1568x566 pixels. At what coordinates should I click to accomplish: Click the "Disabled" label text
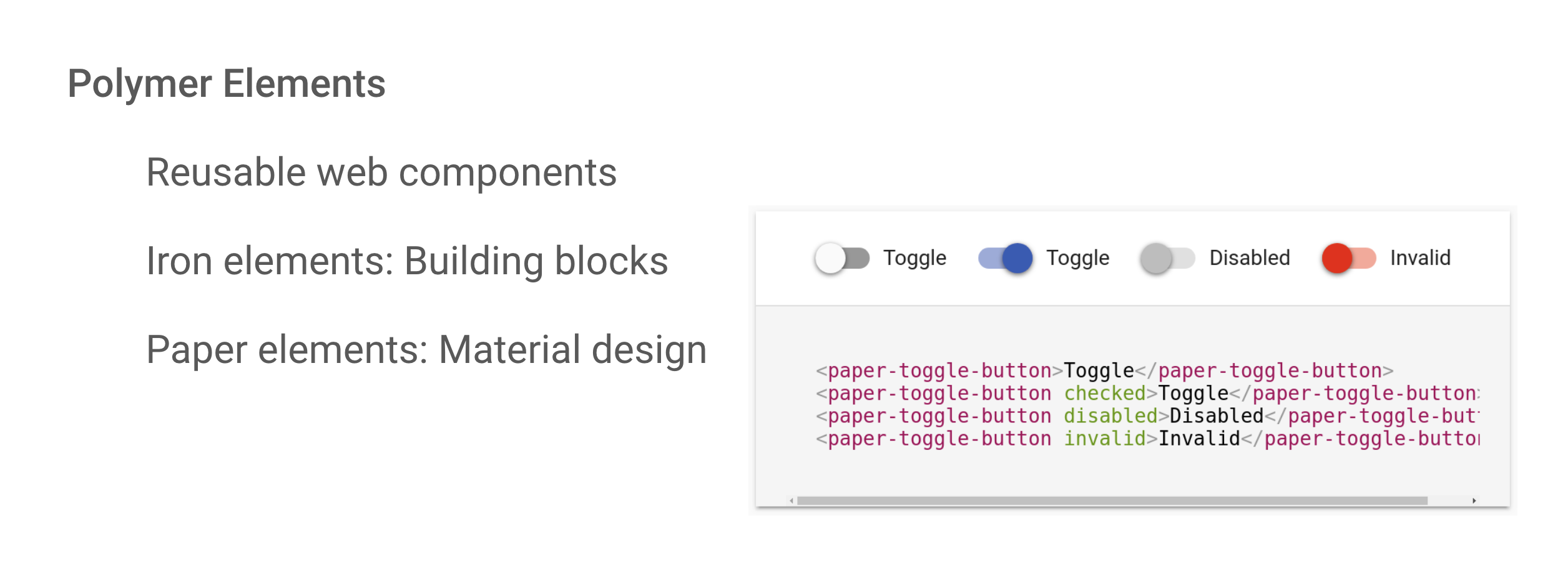coord(1250,258)
